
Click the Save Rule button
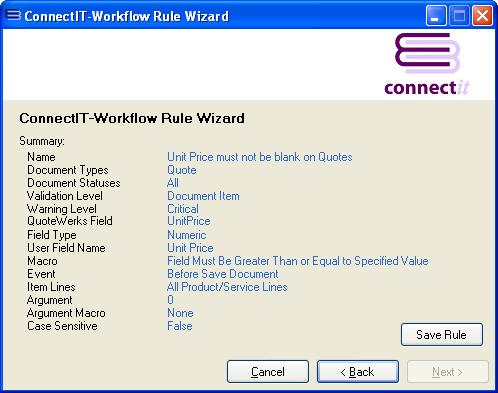tap(442, 334)
